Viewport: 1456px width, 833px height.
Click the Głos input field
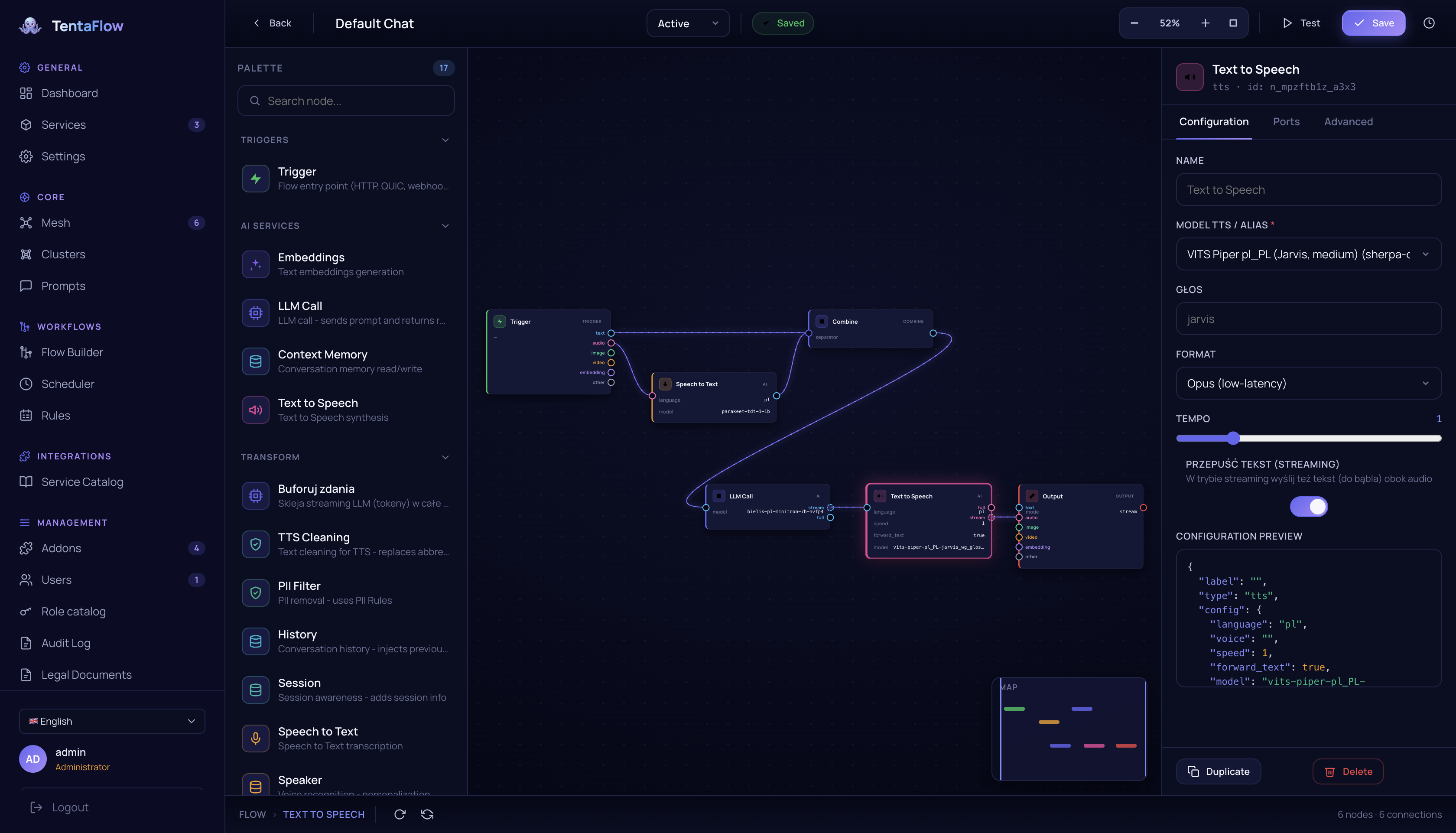point(1309,319)
